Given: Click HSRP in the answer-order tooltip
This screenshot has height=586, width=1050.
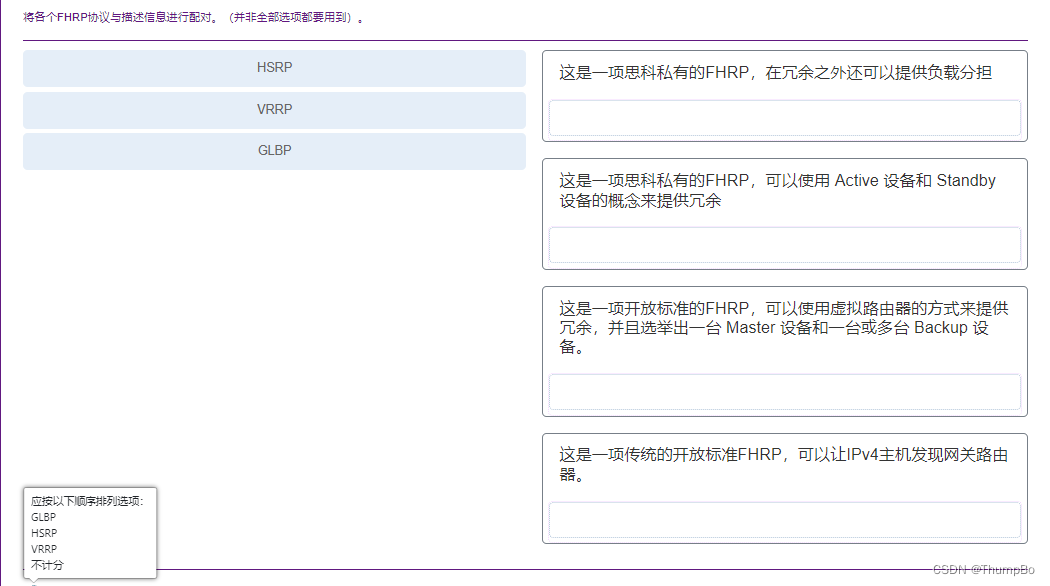Looking at the screenshot, I should point(43,533).
